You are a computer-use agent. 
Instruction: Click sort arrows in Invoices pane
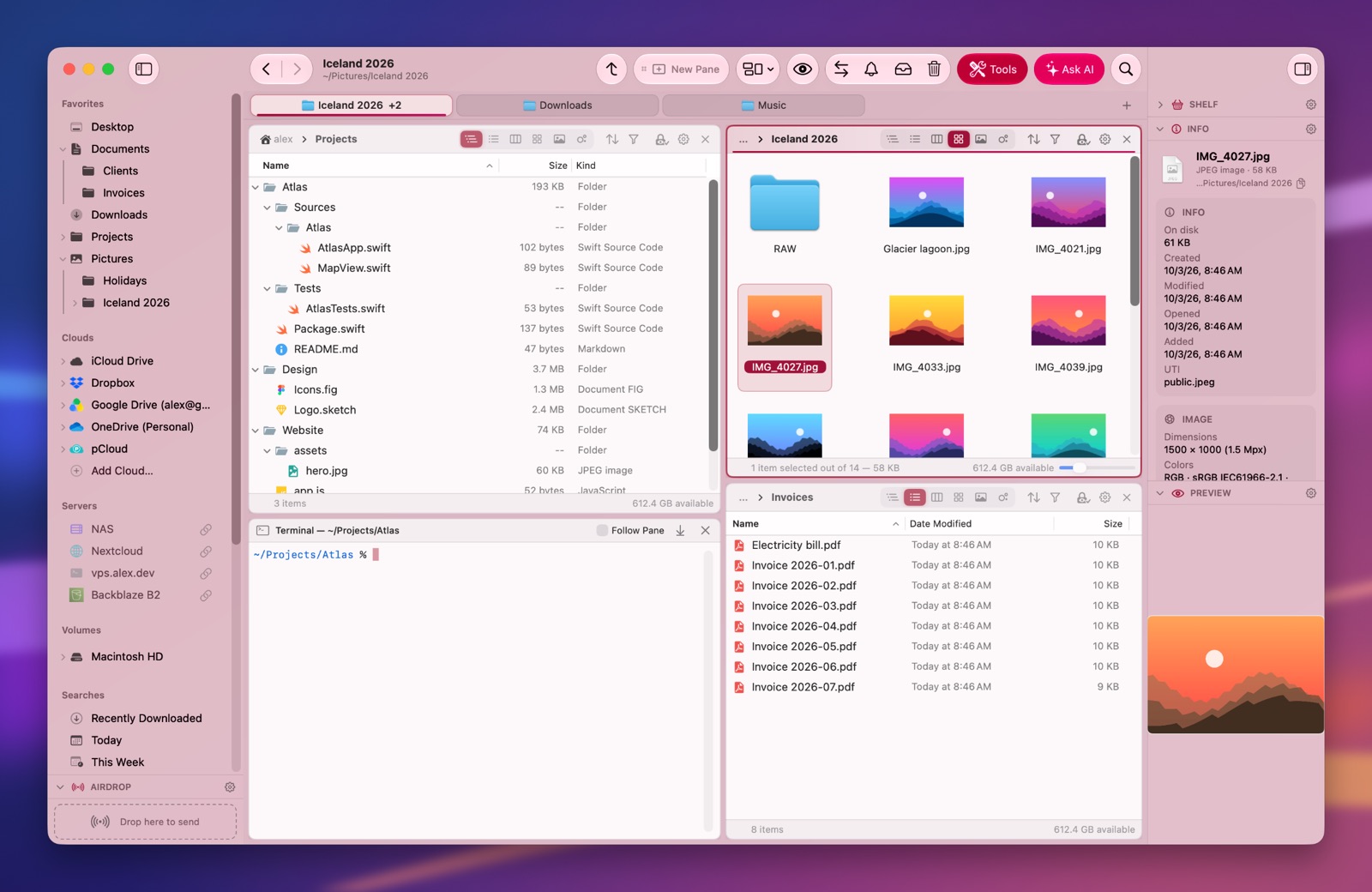click(x=1033, y=497)
